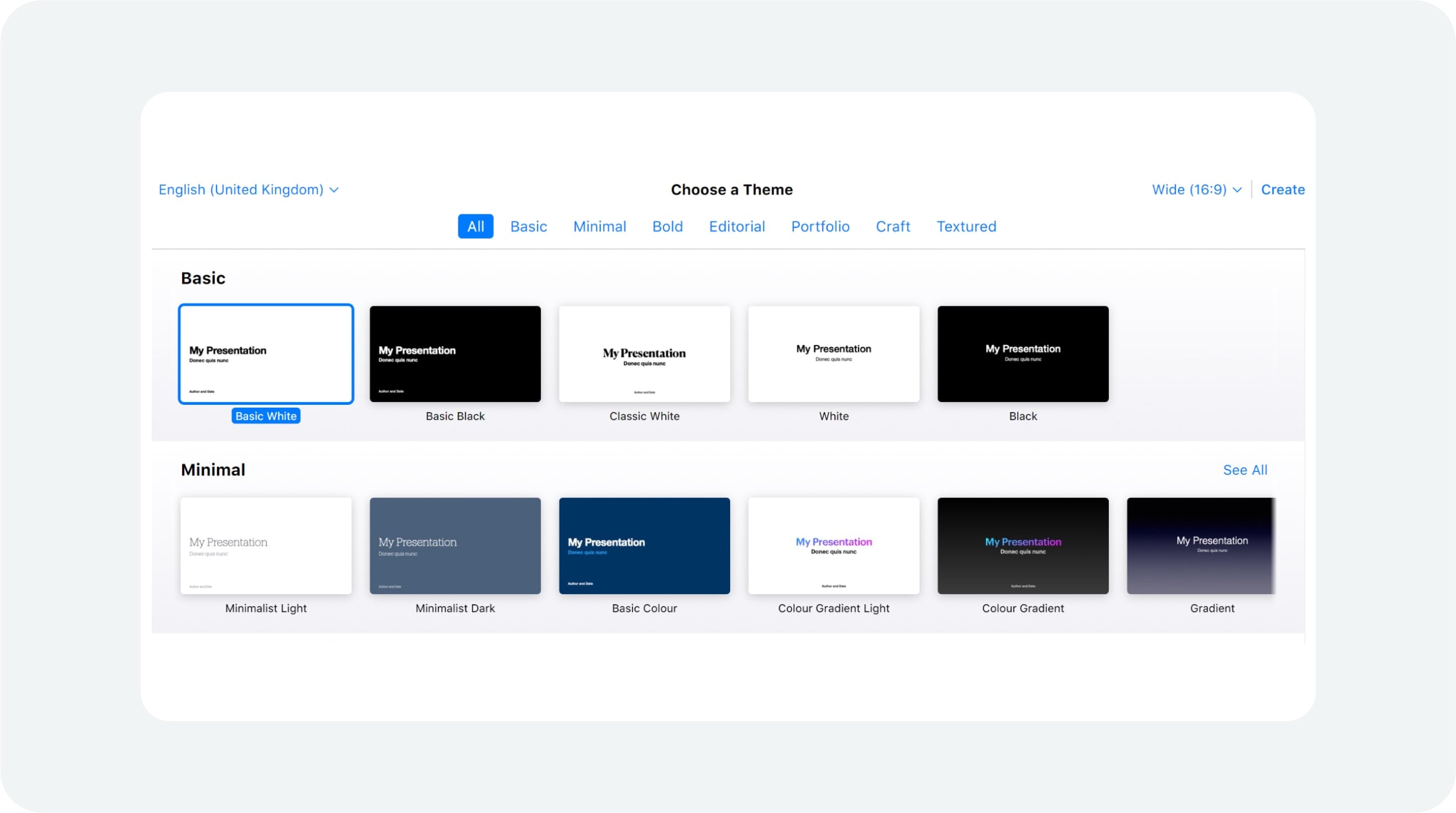Switch to the Basic category tab
Image resolution: width=1456 pixels, height=813 pixels.
click(x=529, y=226)
